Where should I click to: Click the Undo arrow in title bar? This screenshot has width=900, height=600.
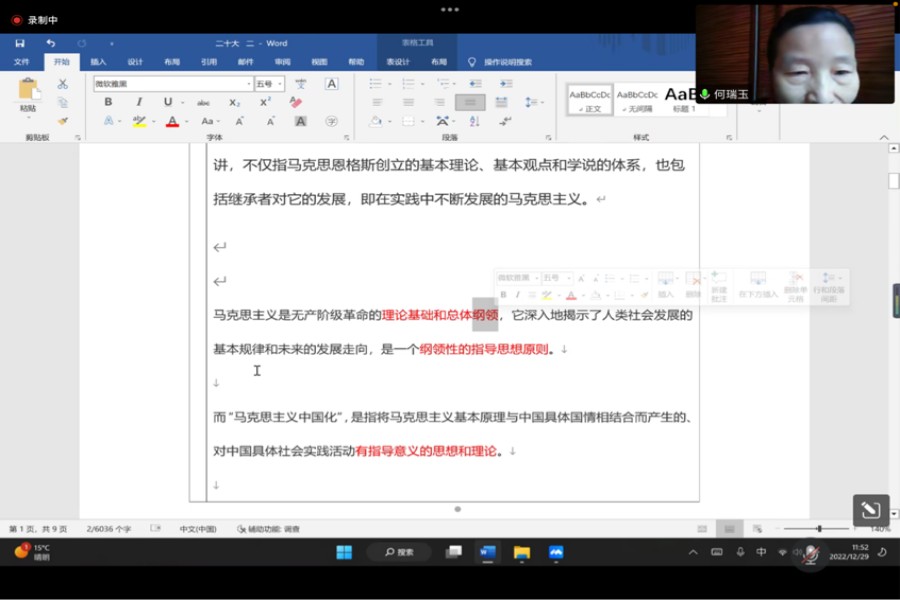50,43
